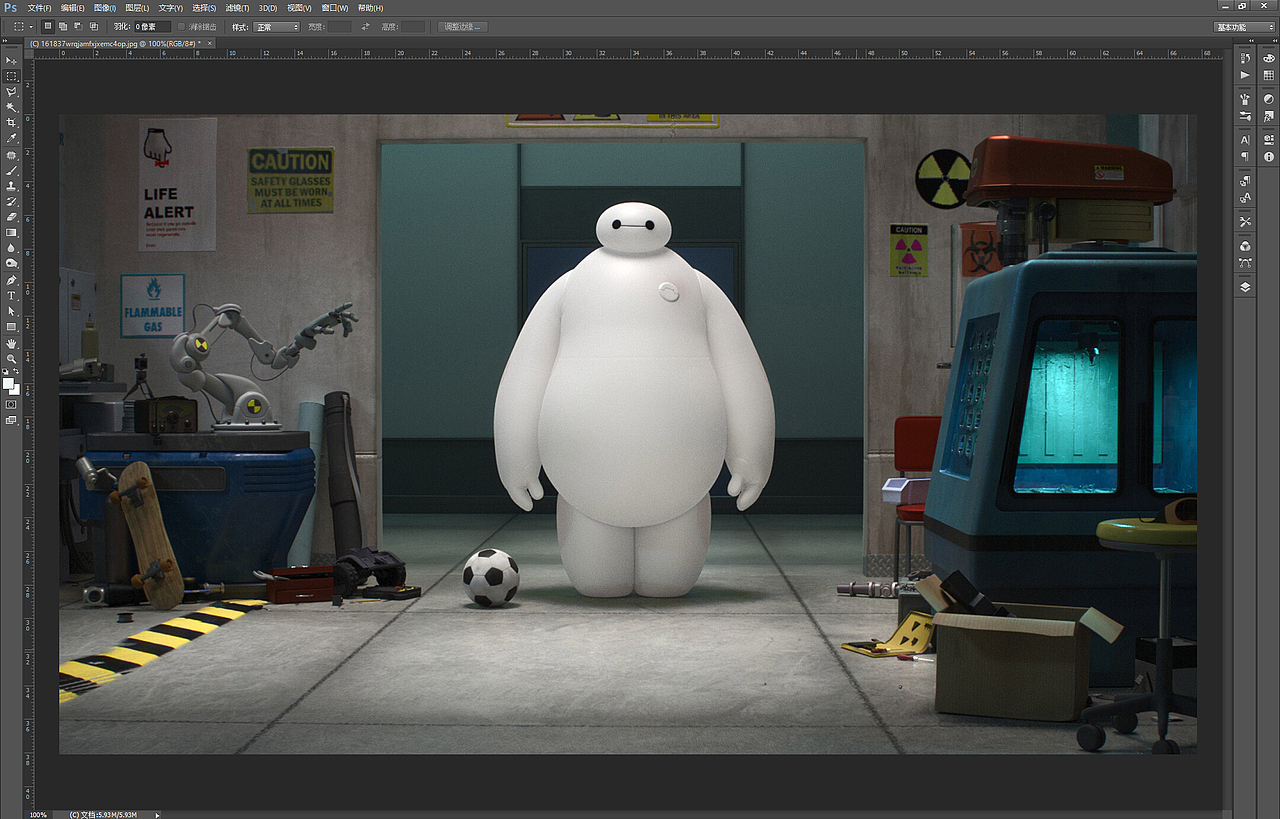Open the 样式 style dropdown

coord(277,27)
